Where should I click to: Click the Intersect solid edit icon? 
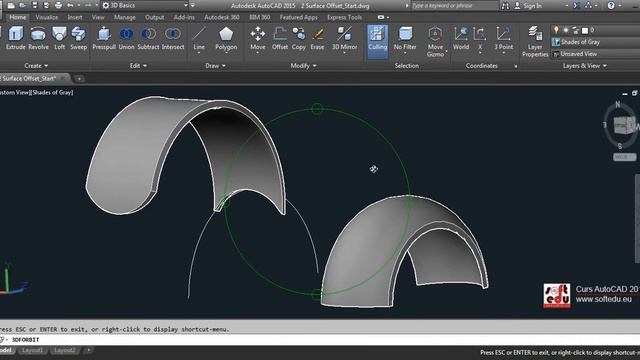coord(173,38)
